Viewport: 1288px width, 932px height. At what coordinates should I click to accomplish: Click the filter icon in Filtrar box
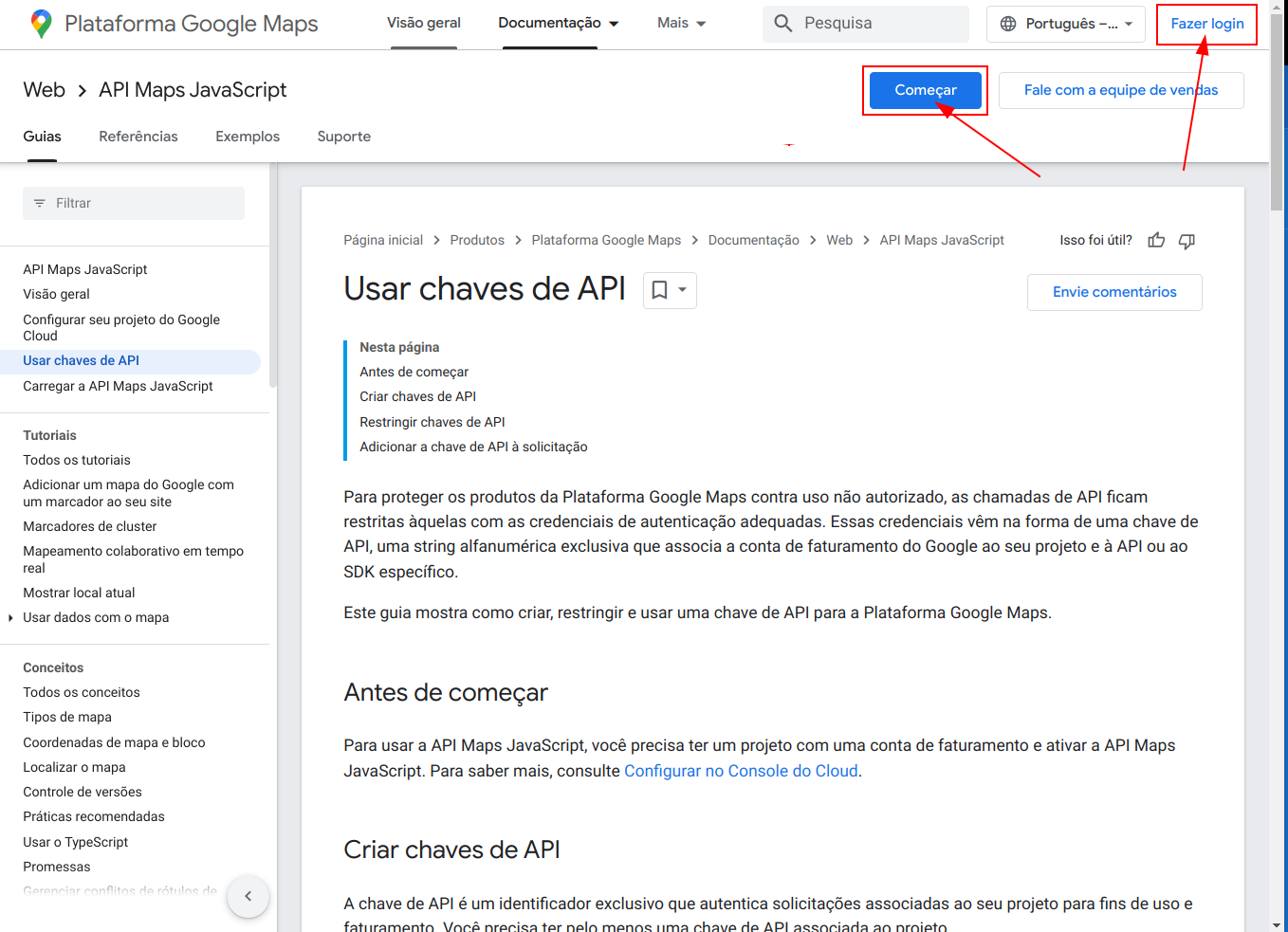pyautogui.click(x=40, y=203)
